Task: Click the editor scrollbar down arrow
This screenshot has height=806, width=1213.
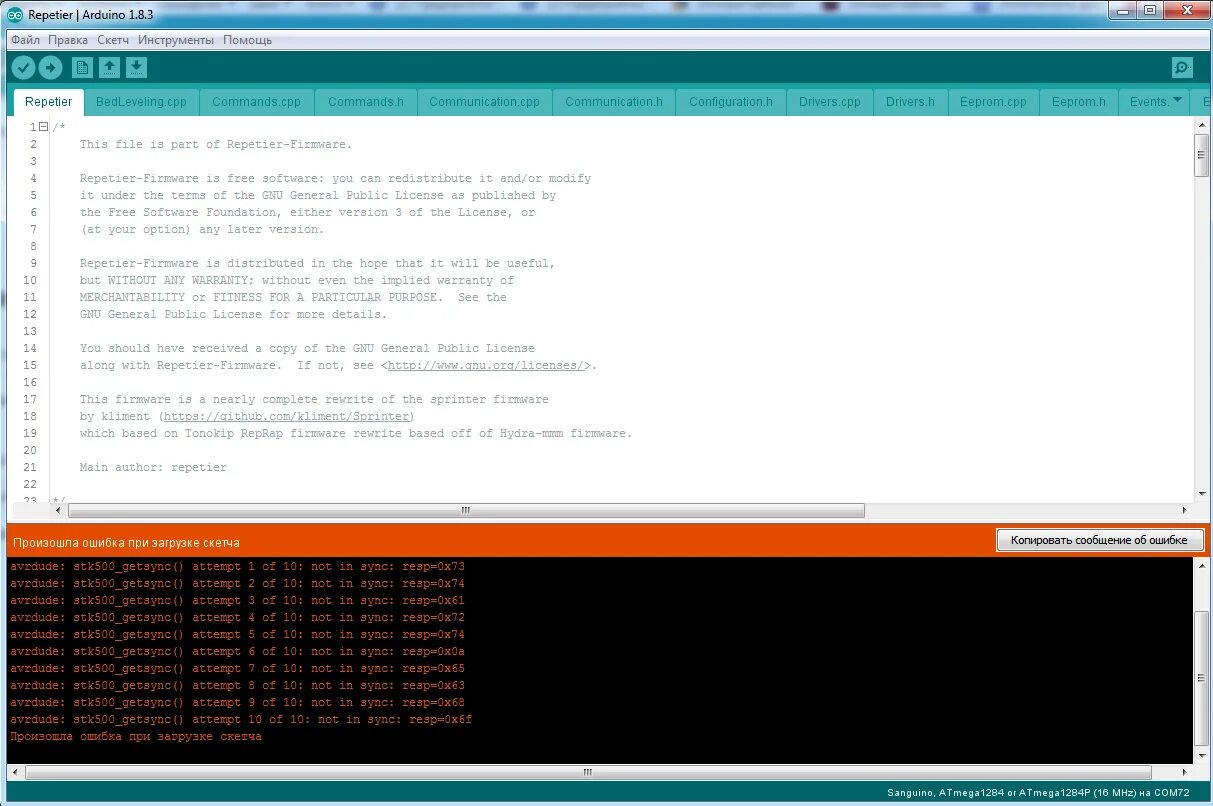Action: tap(1201, 493)
